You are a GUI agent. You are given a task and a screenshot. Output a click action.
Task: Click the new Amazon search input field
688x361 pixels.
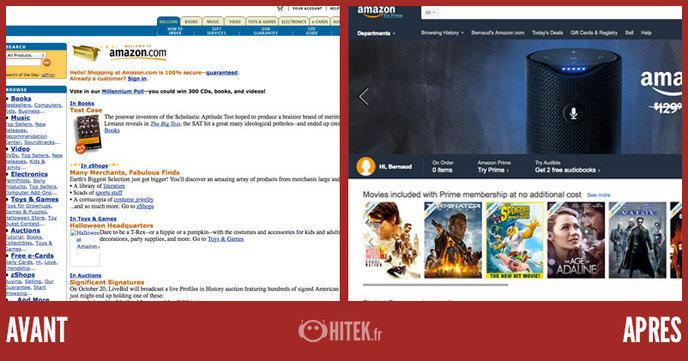tap(560, 13)
